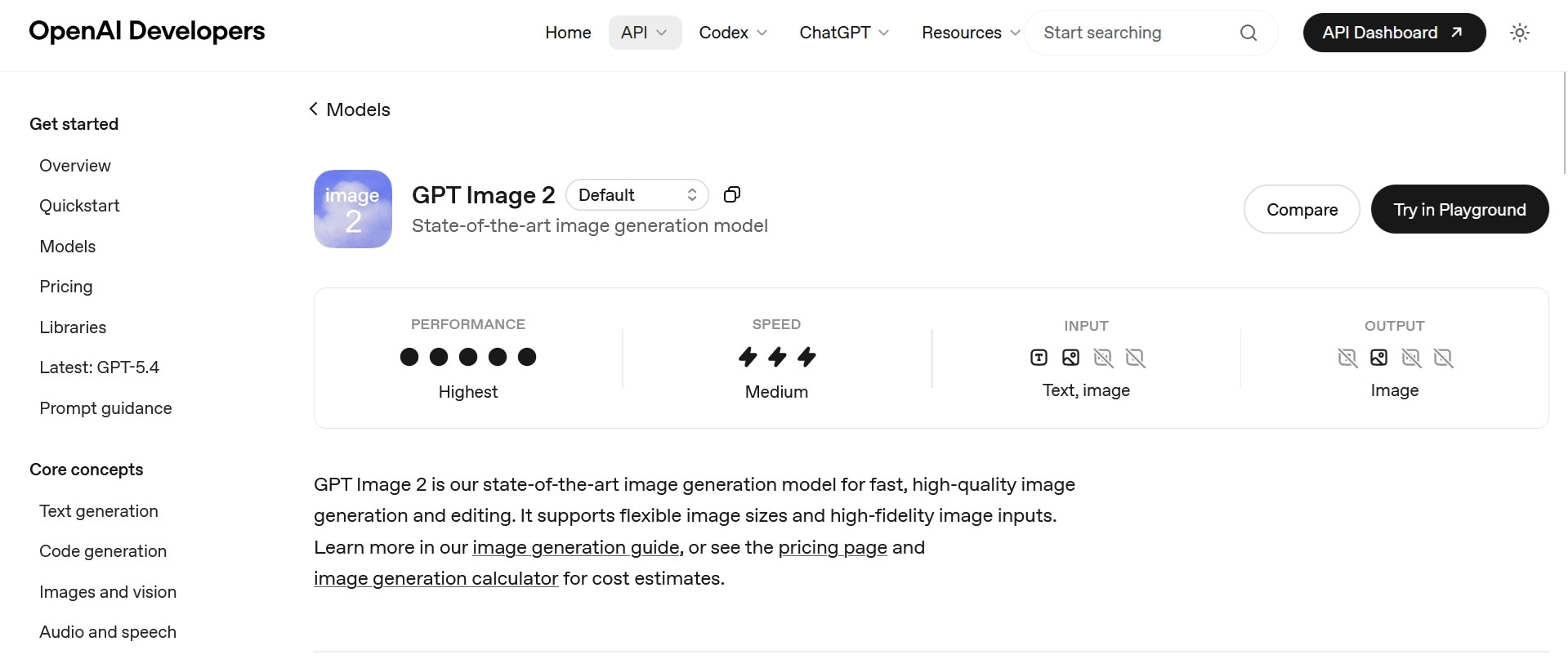
Task: Click the Get started section heading
Action: [x=74, y=124]
